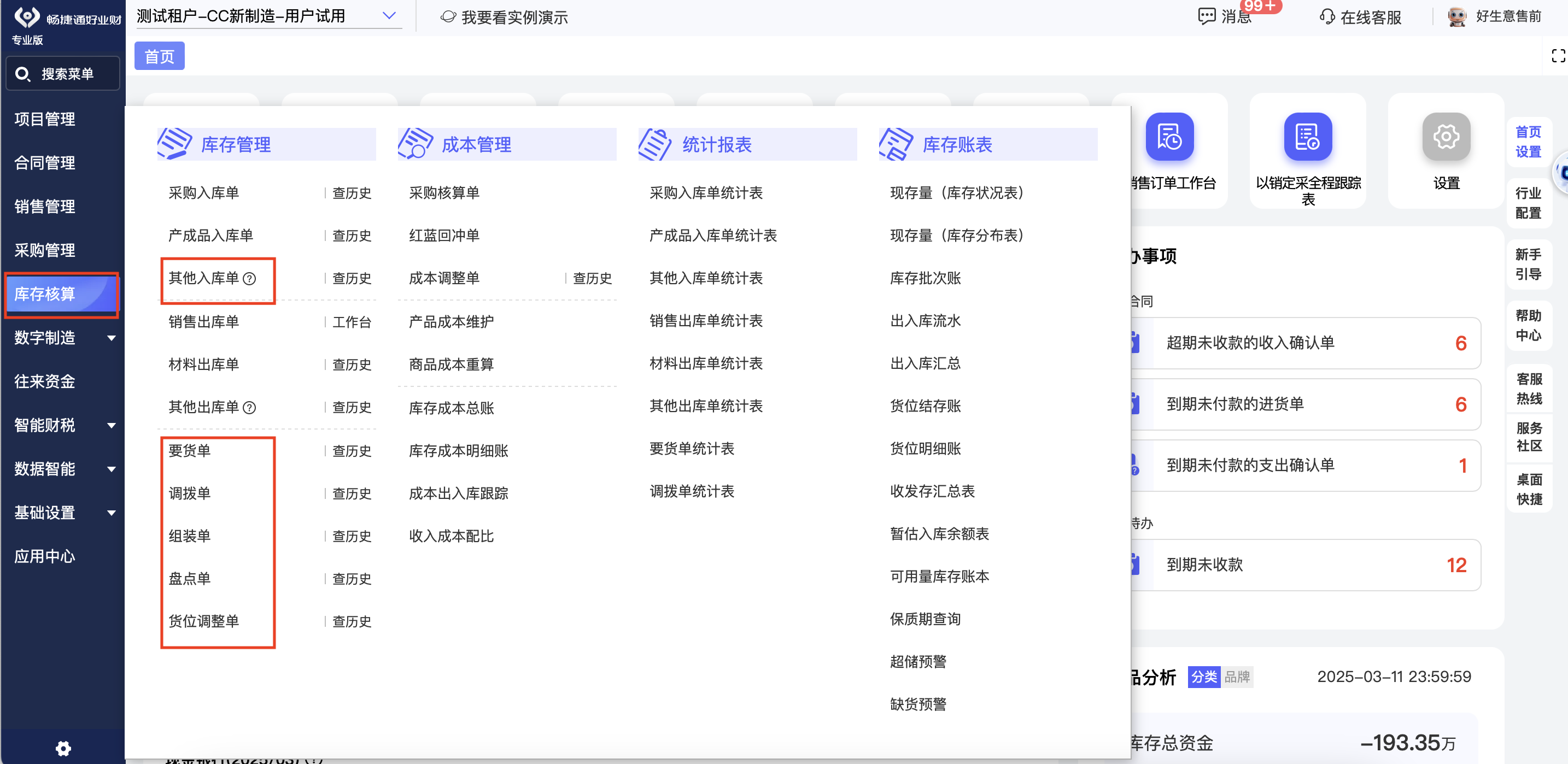Click the help icon beside 其他出库单
The height and width of the screenshot is (764, 1568).
249,408
